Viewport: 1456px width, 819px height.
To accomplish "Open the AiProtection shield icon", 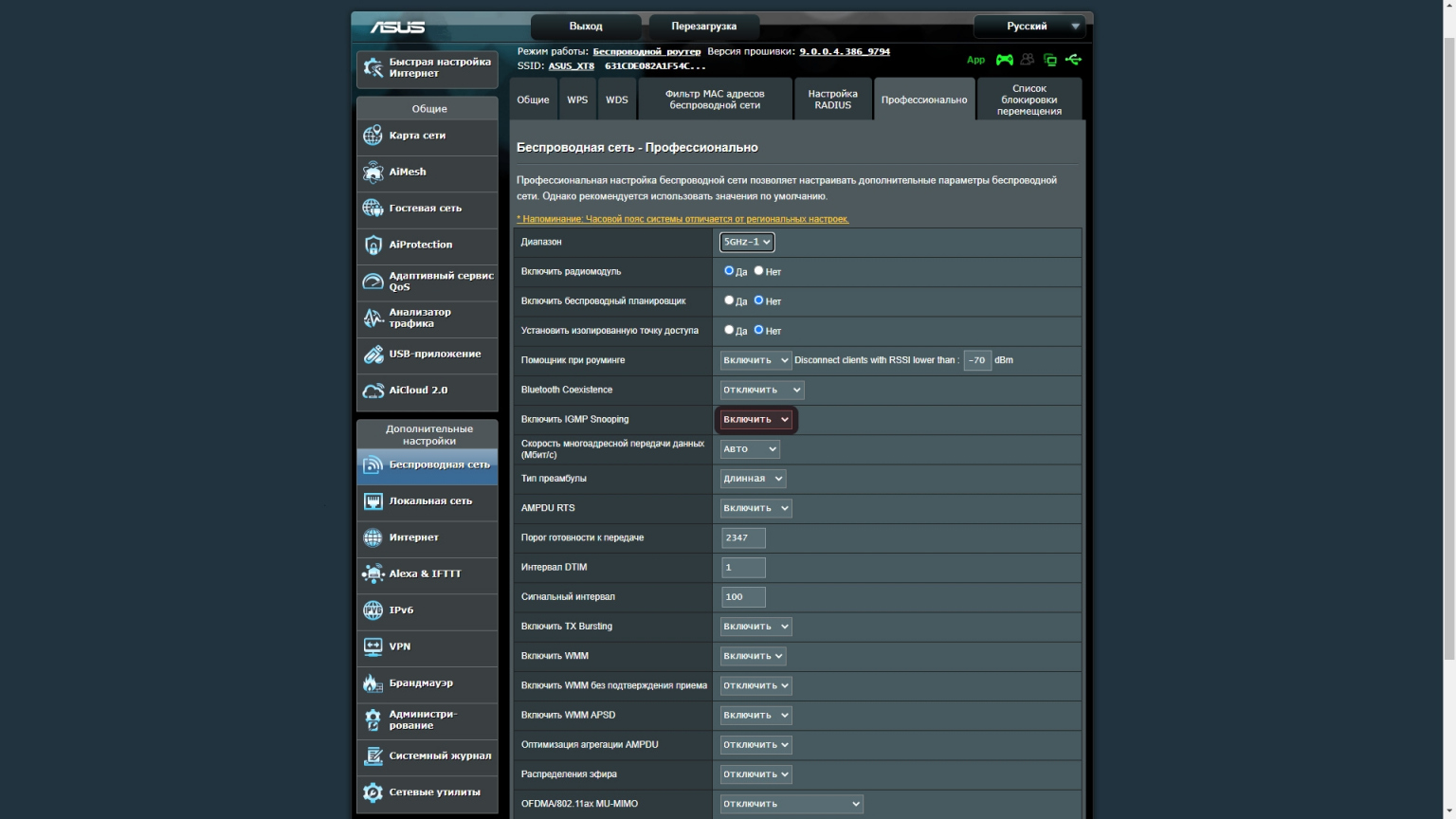I will pos(373,245).
